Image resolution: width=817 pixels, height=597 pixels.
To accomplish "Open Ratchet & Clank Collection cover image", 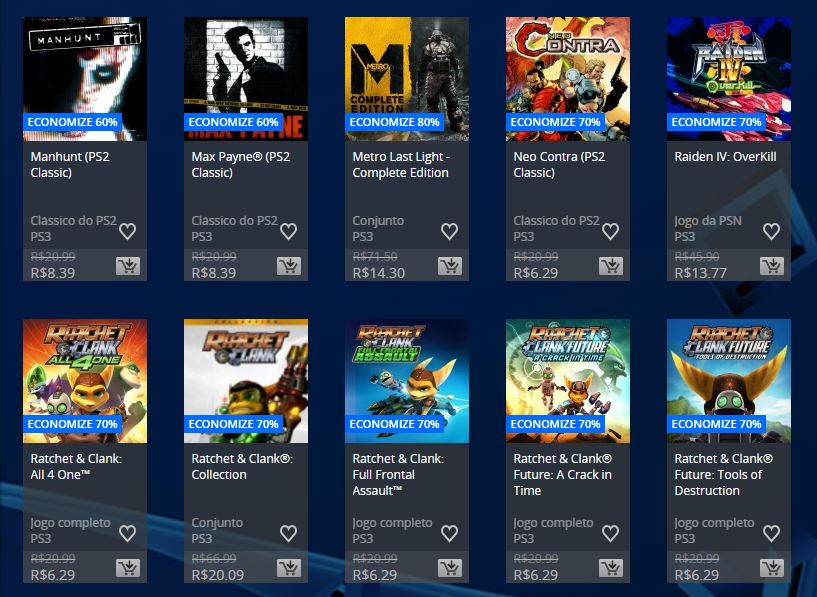I will 246,381.
